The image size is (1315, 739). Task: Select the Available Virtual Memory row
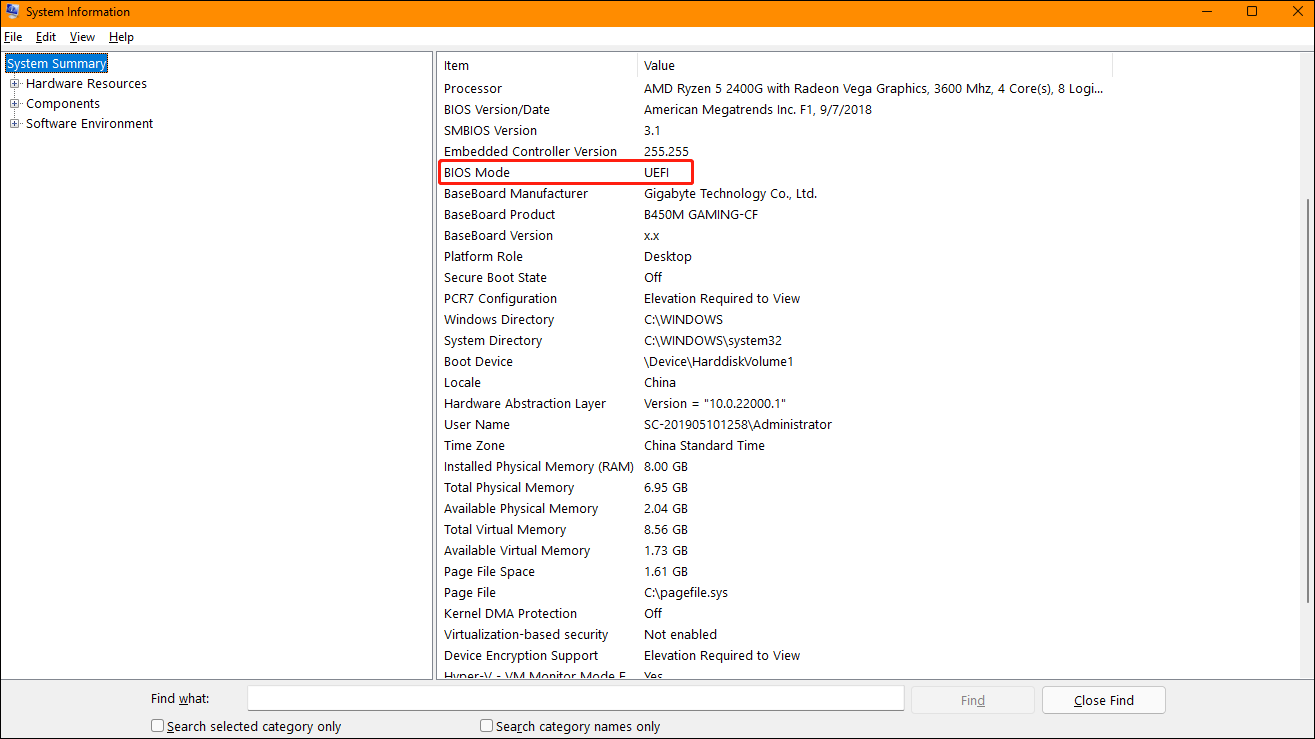[x=775, y=551]
